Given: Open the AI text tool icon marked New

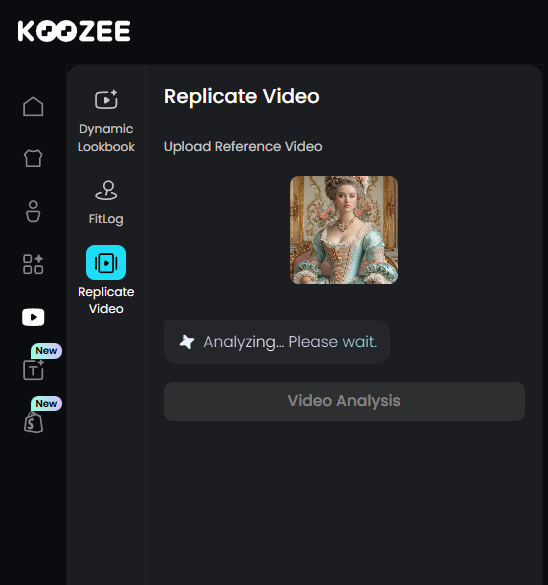Looking at the screenshot, I should coord(33,370).
